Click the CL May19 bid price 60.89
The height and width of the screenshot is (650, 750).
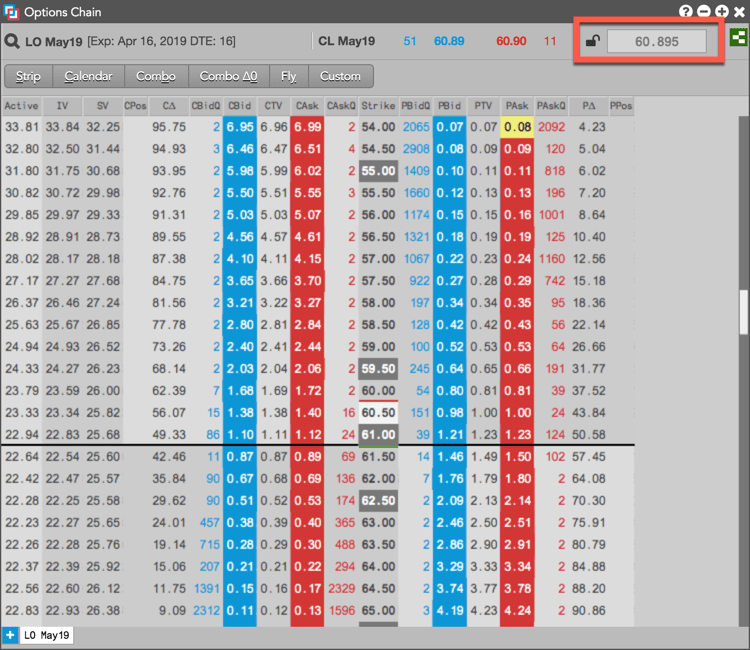click(449, 41)
